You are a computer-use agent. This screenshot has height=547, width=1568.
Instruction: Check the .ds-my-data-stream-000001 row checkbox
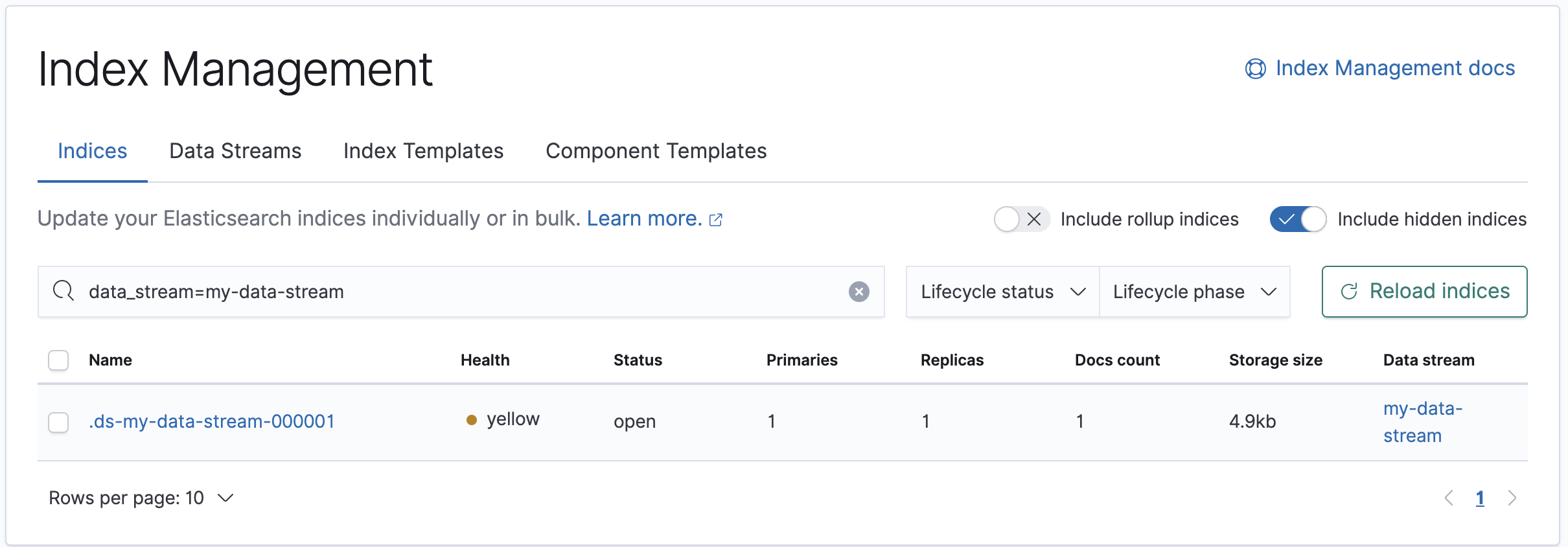[x=58, y=422]
